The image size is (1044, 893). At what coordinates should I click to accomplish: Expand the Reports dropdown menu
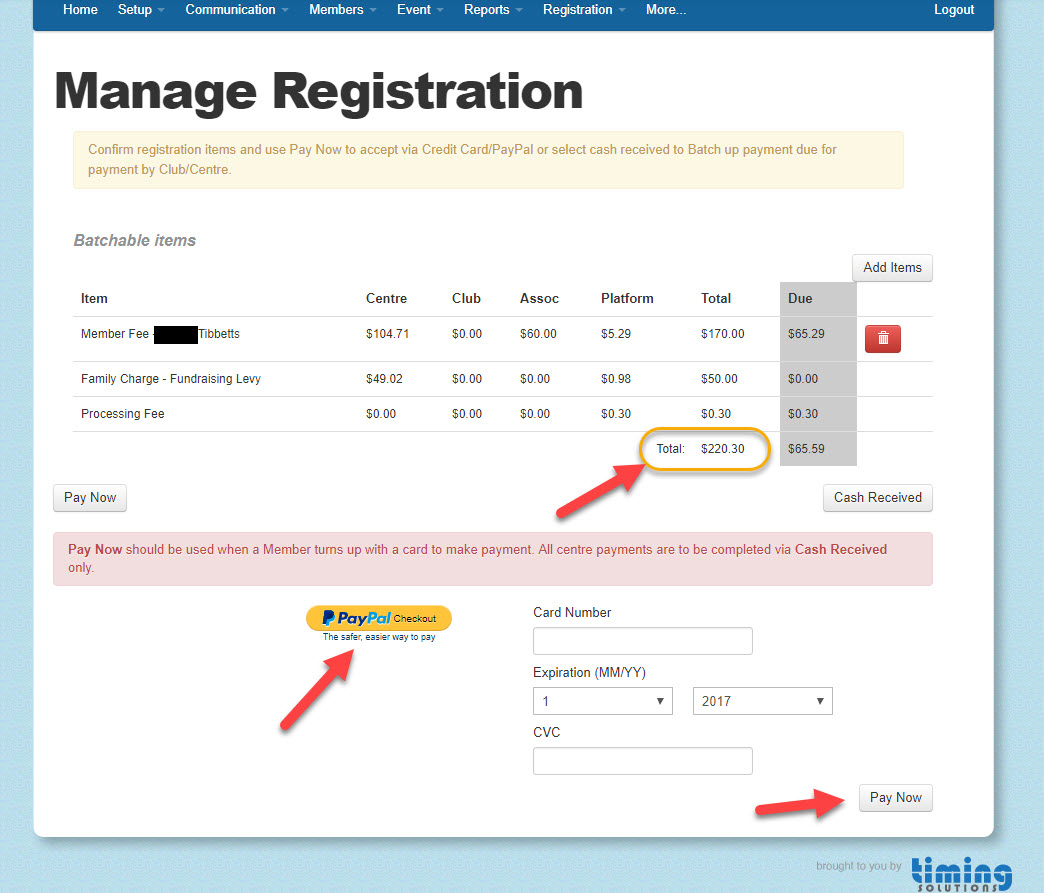(x=493, y=10)
